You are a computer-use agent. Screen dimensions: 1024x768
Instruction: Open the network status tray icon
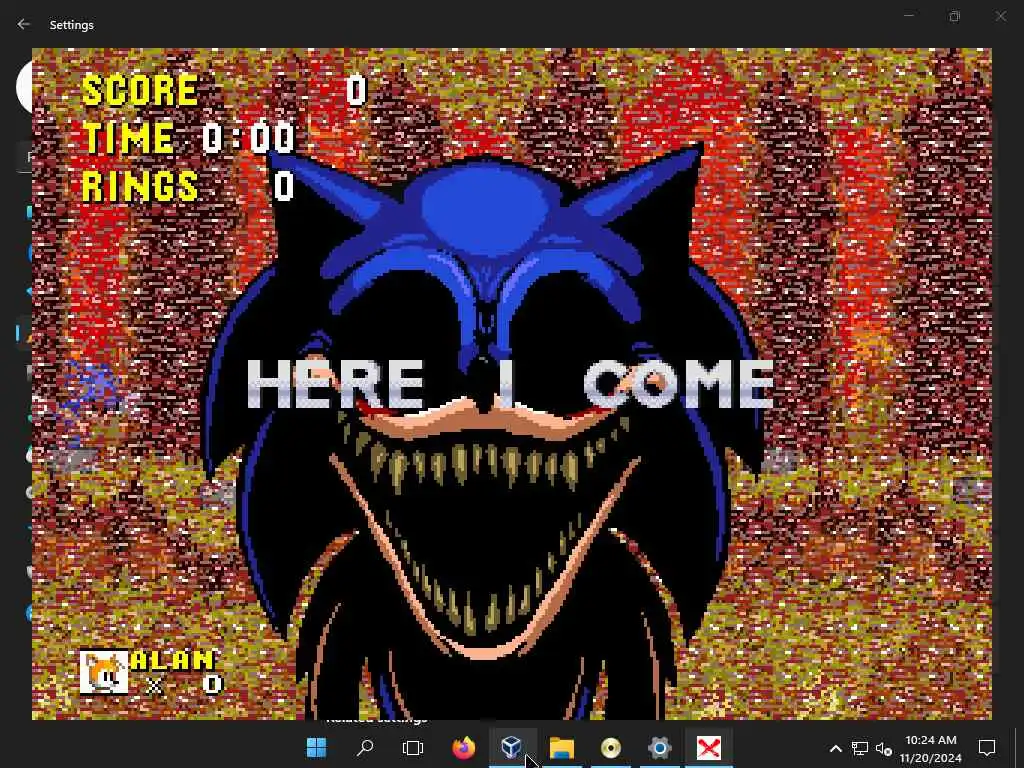pos(859,748)
